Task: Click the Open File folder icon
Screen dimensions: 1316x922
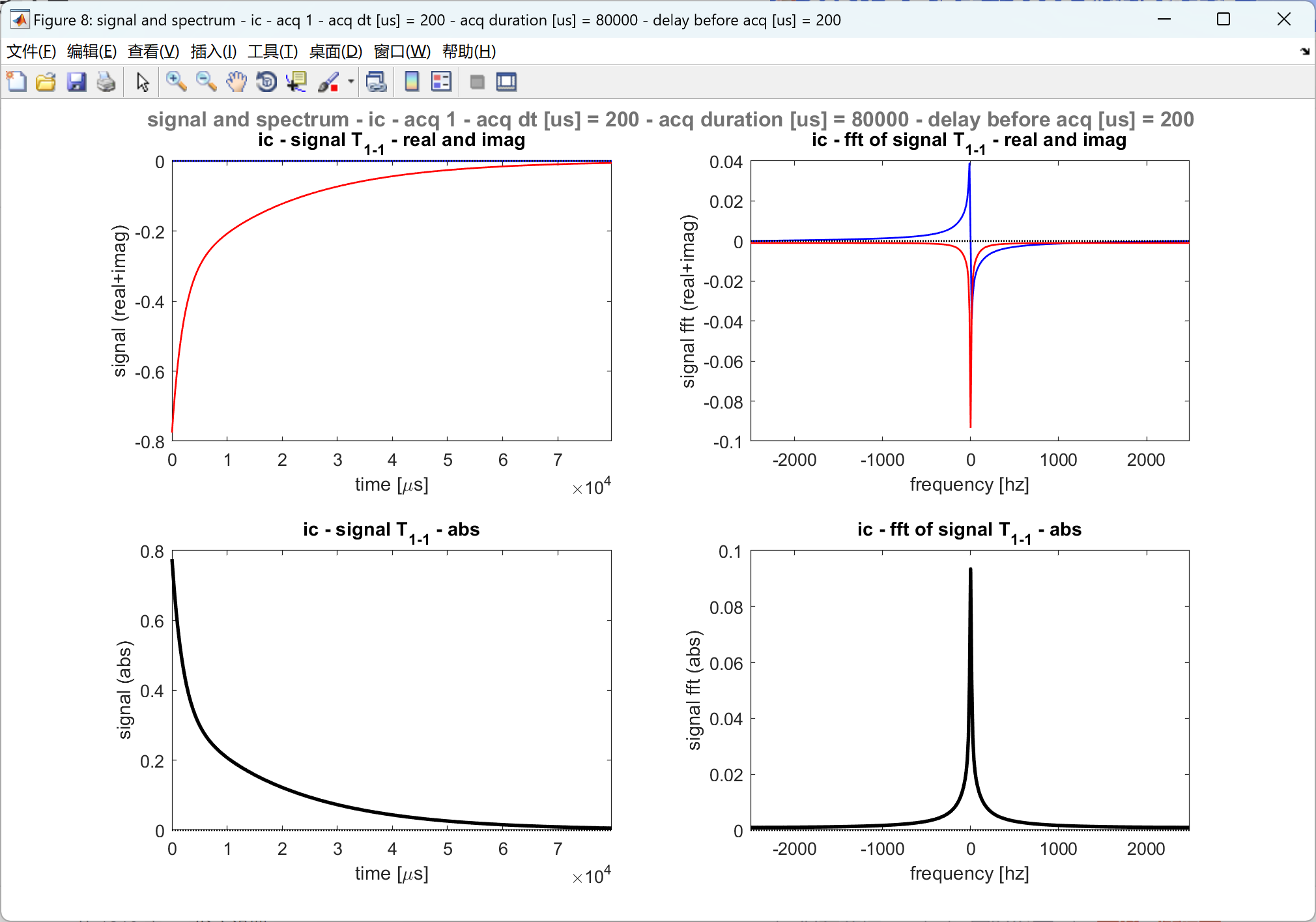Action: pyautogui.click(x=46, y=82)
